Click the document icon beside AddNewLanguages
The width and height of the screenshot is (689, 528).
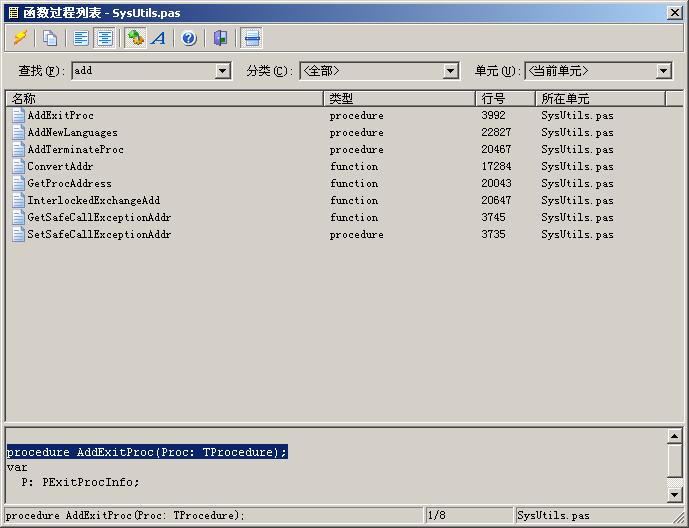pyautogui.click(x=18, y=133)
